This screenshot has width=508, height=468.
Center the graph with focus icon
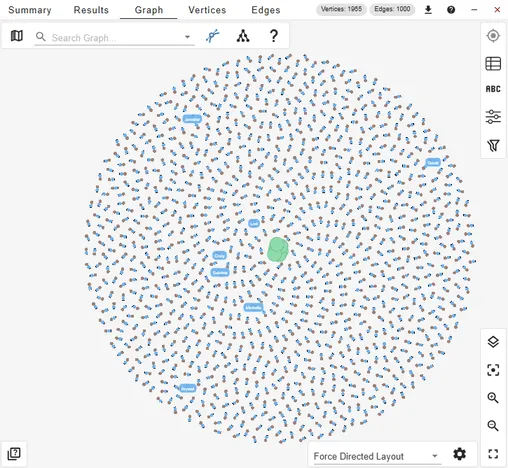493,370
